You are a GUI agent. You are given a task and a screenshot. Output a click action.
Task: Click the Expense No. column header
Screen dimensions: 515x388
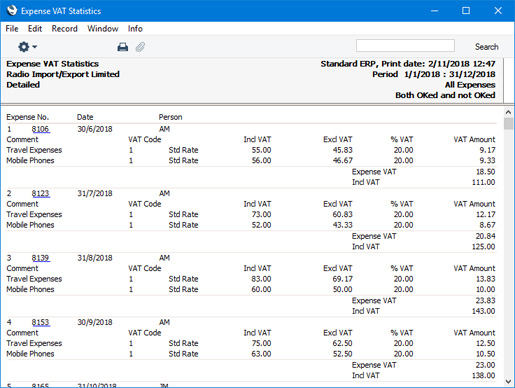point(28,117)
